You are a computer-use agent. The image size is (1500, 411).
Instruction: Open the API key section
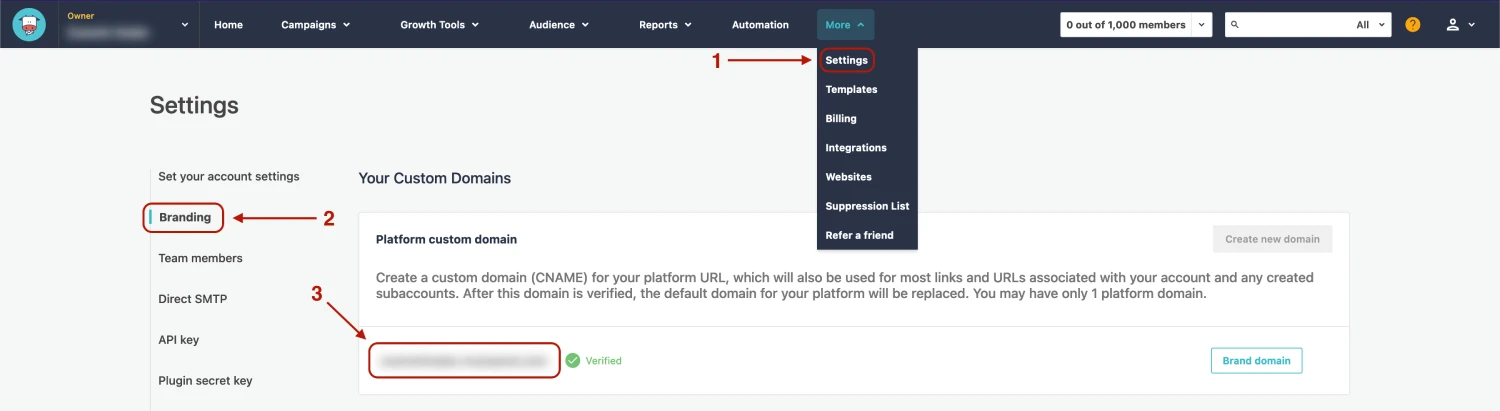tap(179, 340)
